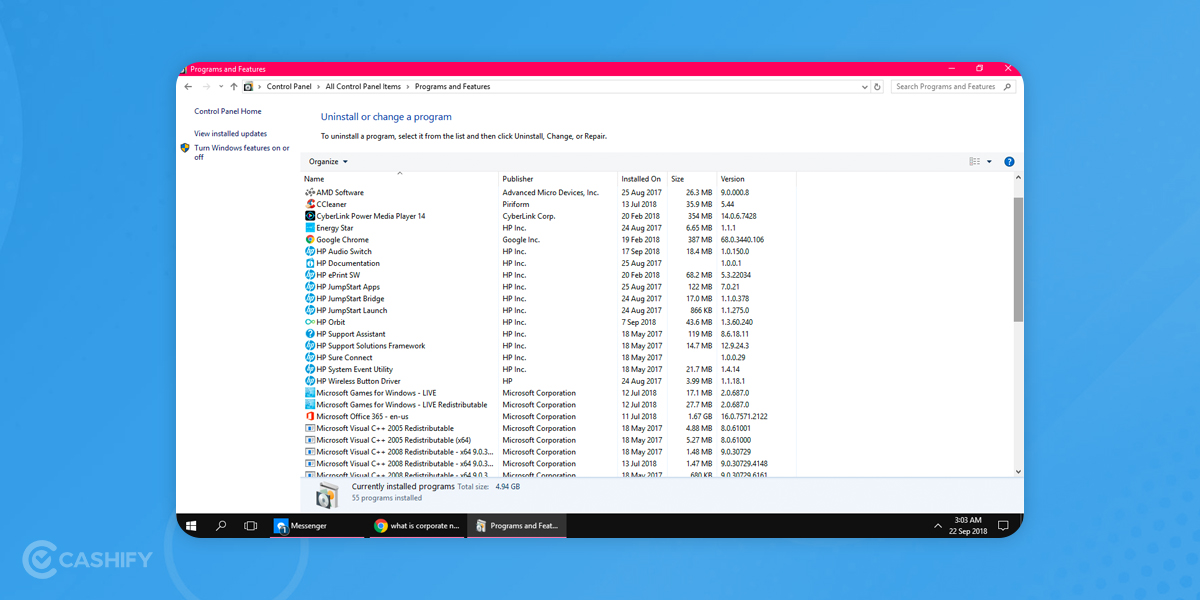The height and width of the screenshot is (600, 1200).
Task: Open the Organize dropdown menu
Action: [327, 161]
